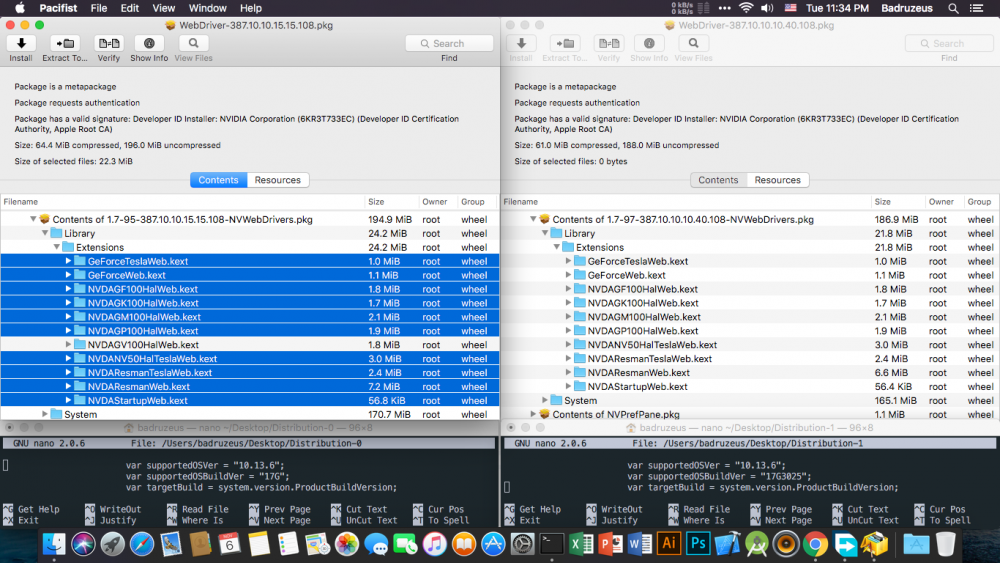Select NVDAStartupWeb.kext row in left window
The width and height of the screenshot is (1000, 563).
(x=250, y=400)
